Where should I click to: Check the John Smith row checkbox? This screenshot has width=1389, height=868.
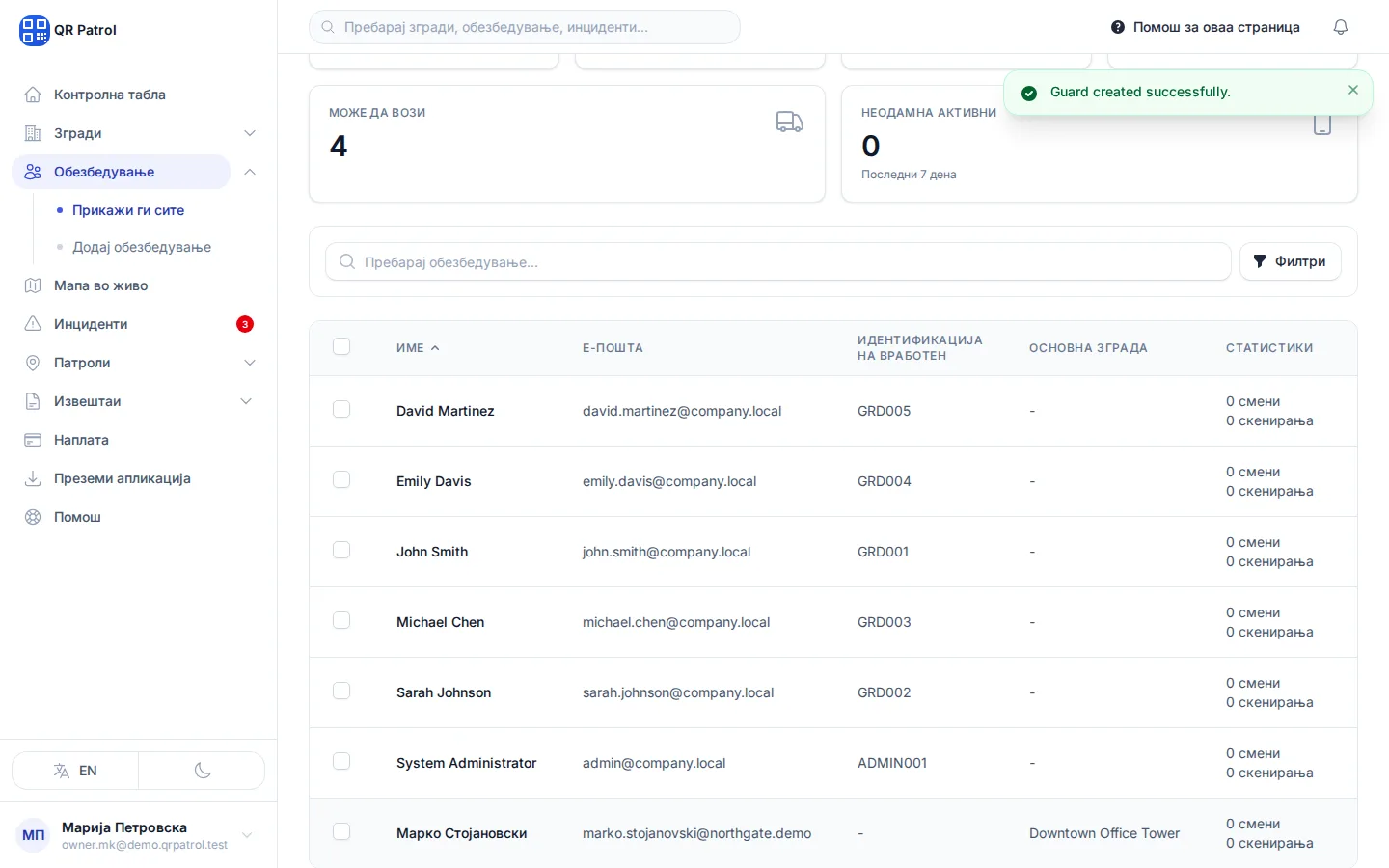[x=341, y=550]
